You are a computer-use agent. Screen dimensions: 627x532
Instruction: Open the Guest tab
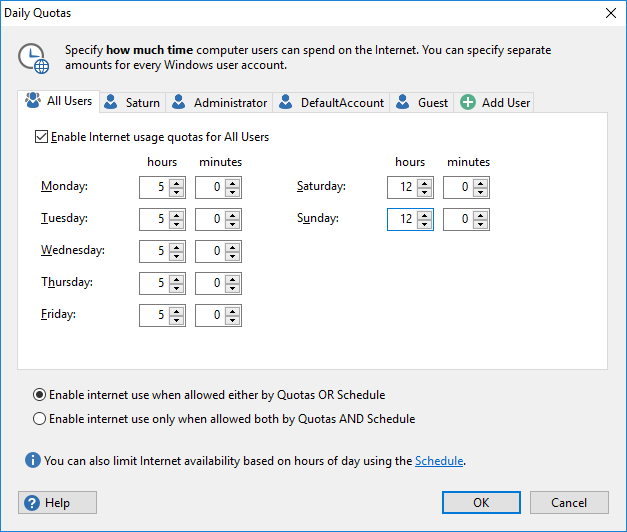[x=432, y=103]
